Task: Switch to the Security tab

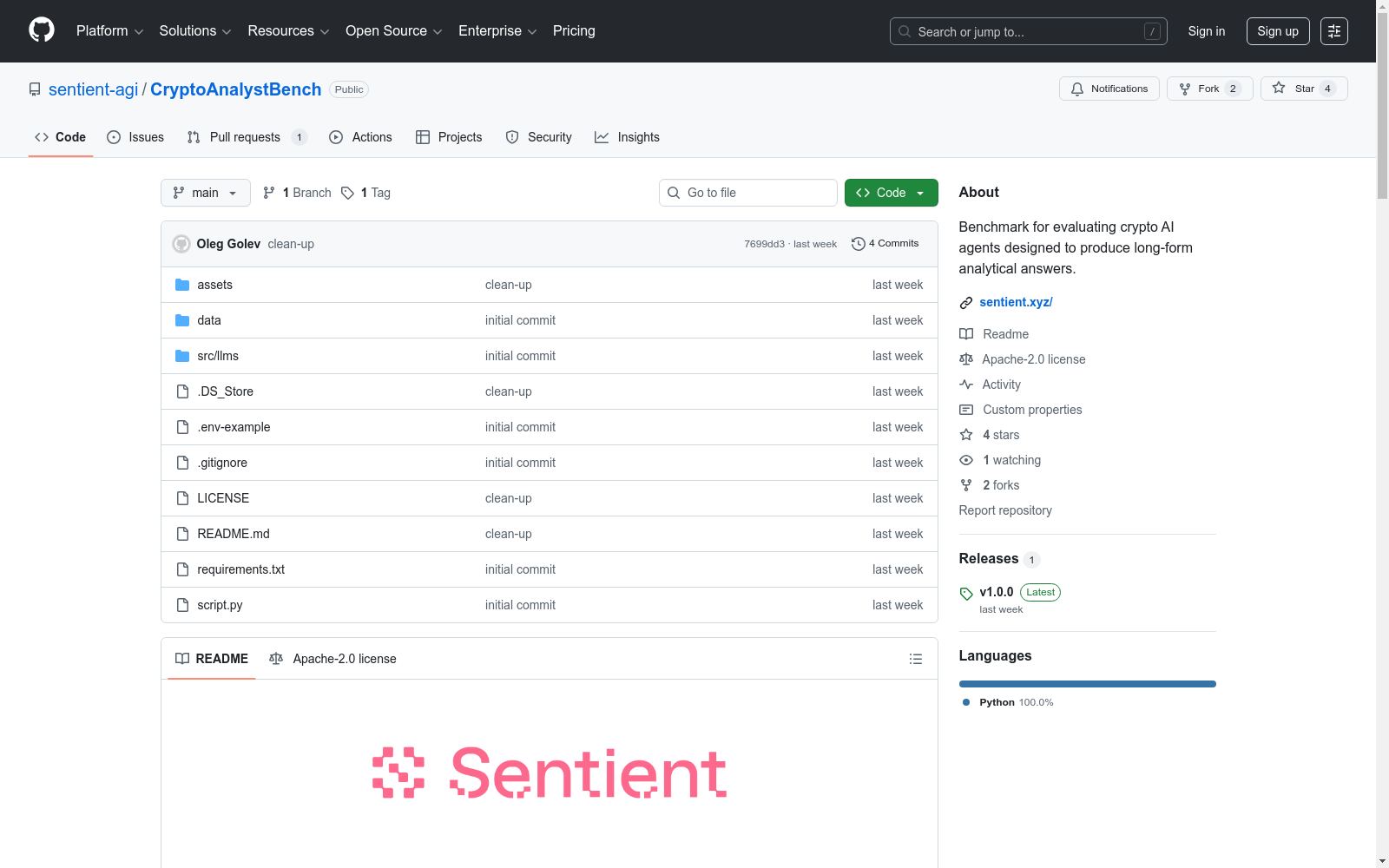Action: pyautogui.click(x=539, y=137)
